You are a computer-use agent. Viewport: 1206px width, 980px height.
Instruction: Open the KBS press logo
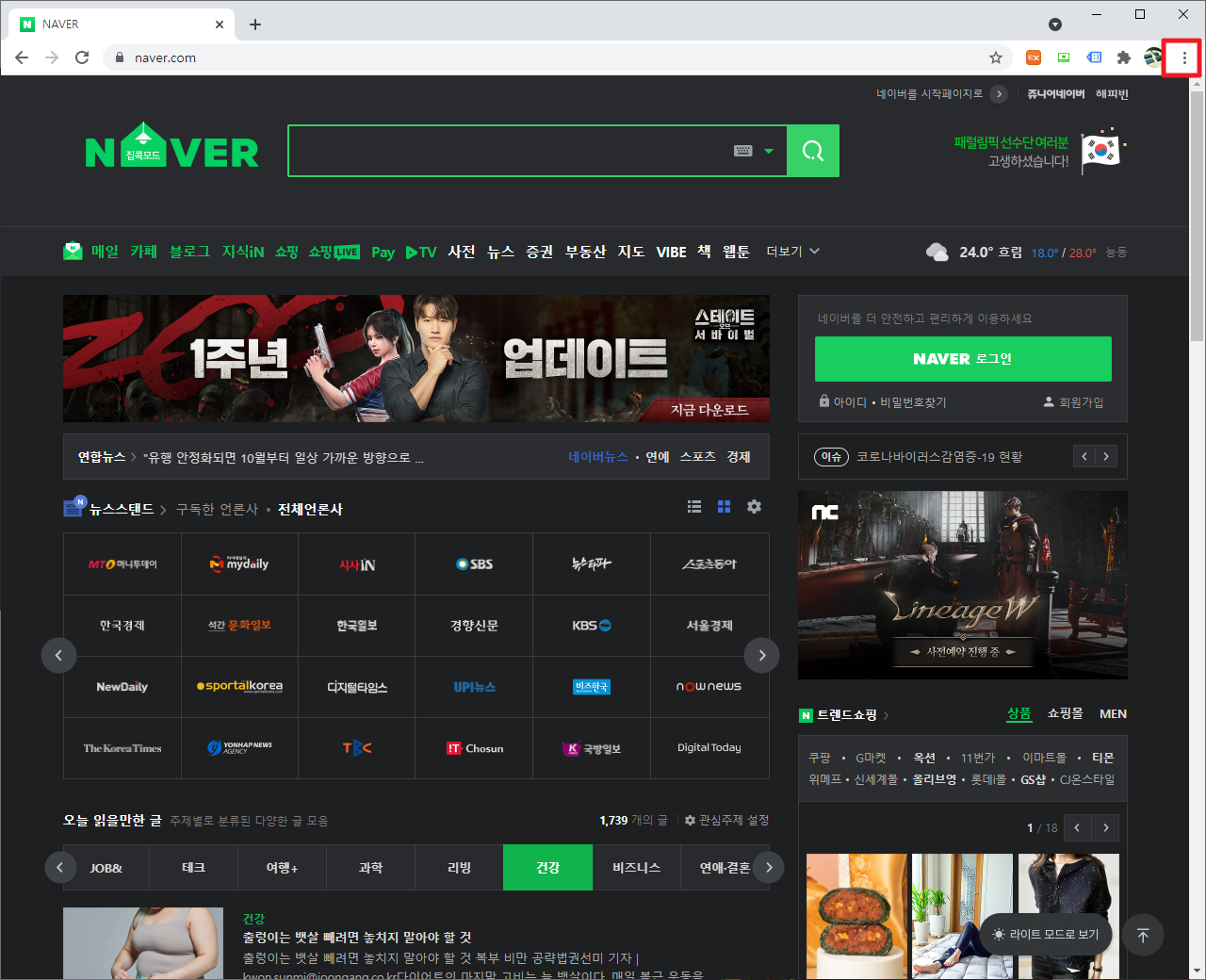tap(592, 625)
